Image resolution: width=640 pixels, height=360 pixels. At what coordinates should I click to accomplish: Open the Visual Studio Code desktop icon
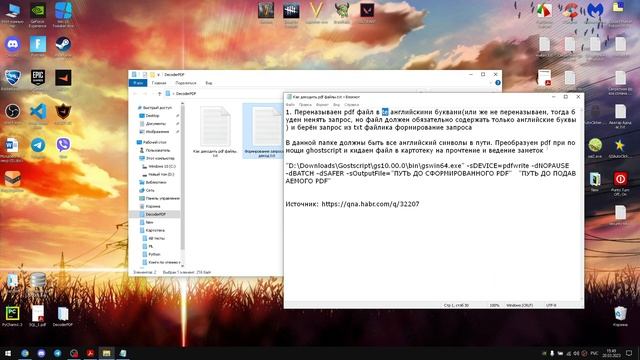tap(38, 111)
